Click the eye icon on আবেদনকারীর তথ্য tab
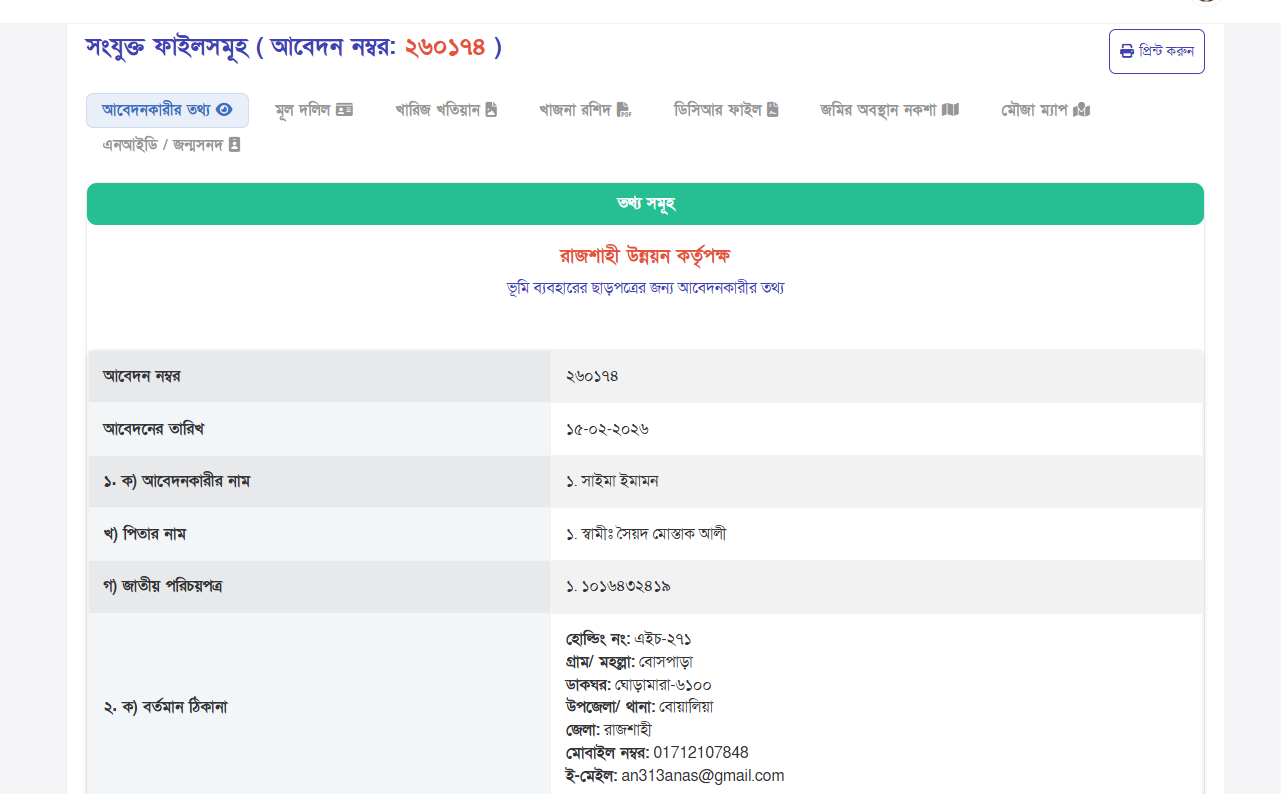The width and height of the screenshot is (1281, 794). coord(224,110)
